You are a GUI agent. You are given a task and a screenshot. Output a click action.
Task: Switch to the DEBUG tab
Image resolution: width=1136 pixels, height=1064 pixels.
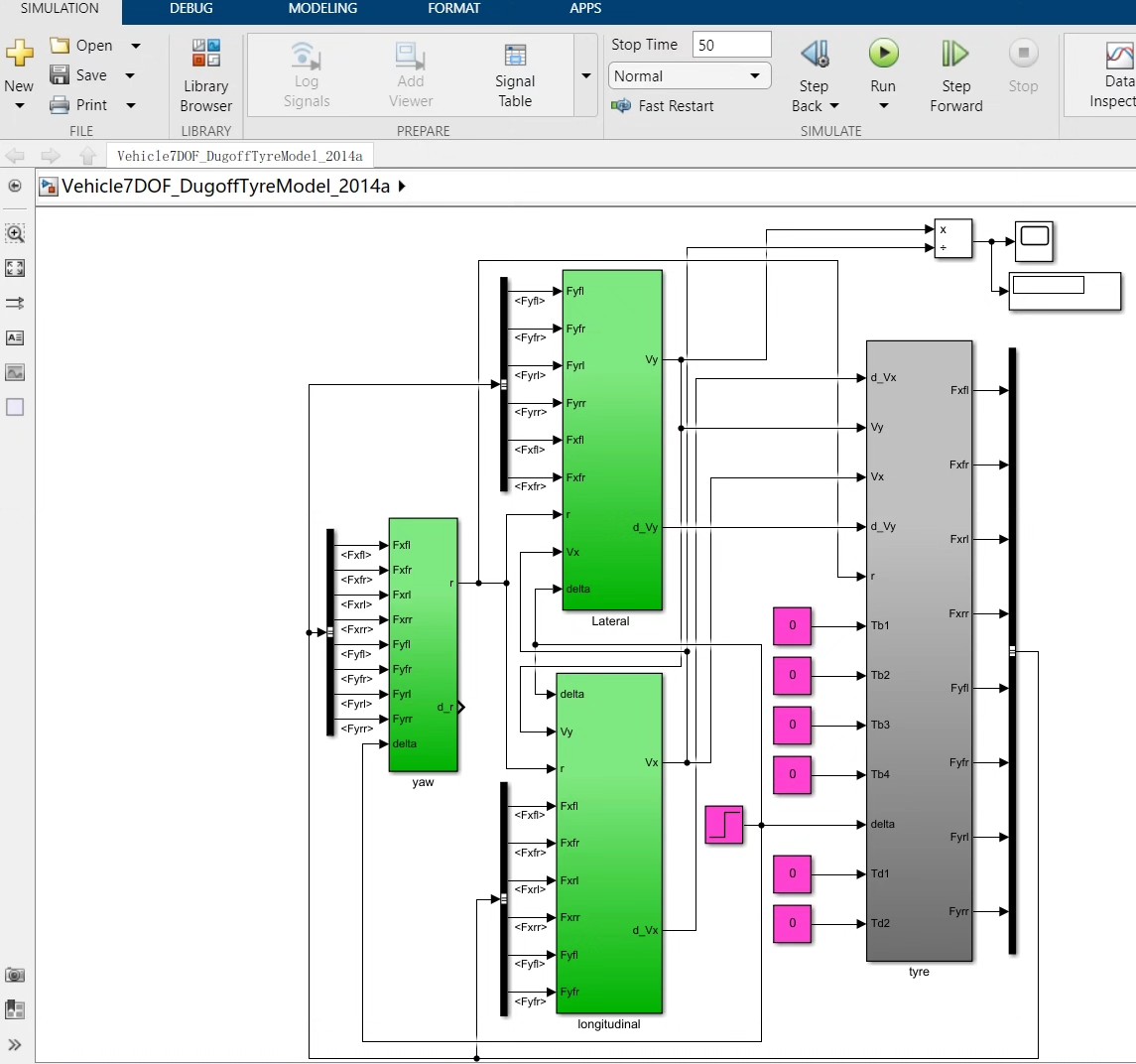(191, 8)
